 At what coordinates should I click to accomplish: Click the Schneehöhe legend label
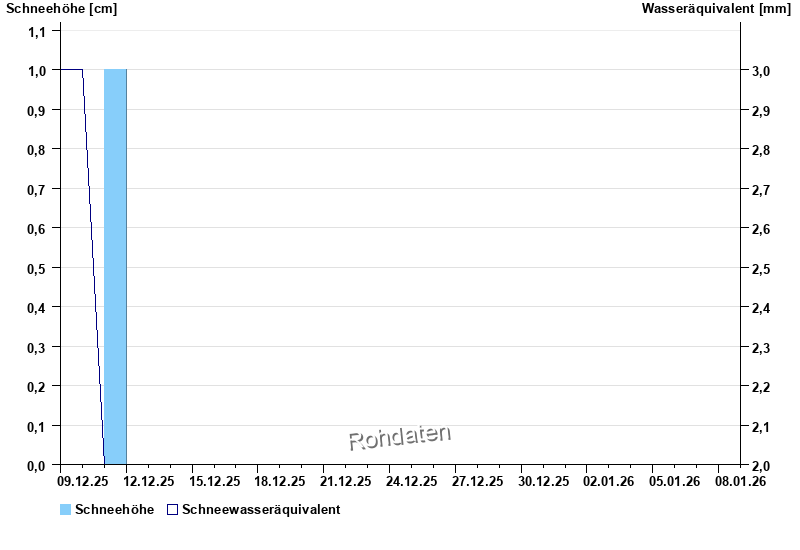point(114,509)
